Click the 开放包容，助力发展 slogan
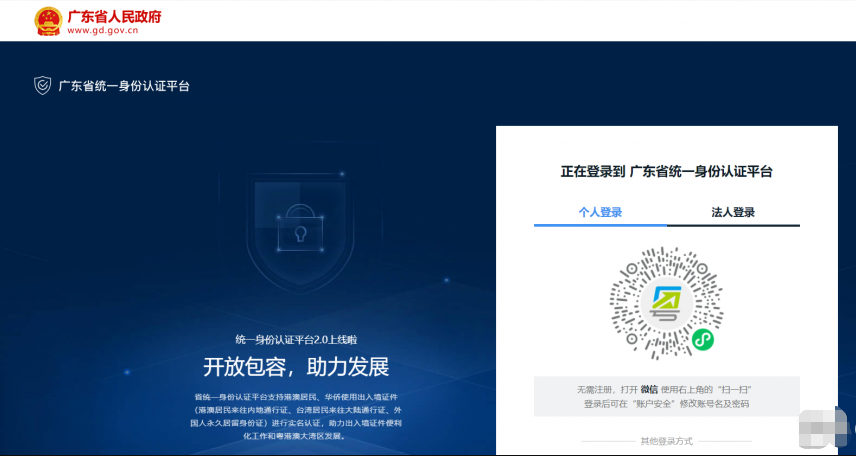The width and height of the screenshot is (856, 456). tap(296, 367)
